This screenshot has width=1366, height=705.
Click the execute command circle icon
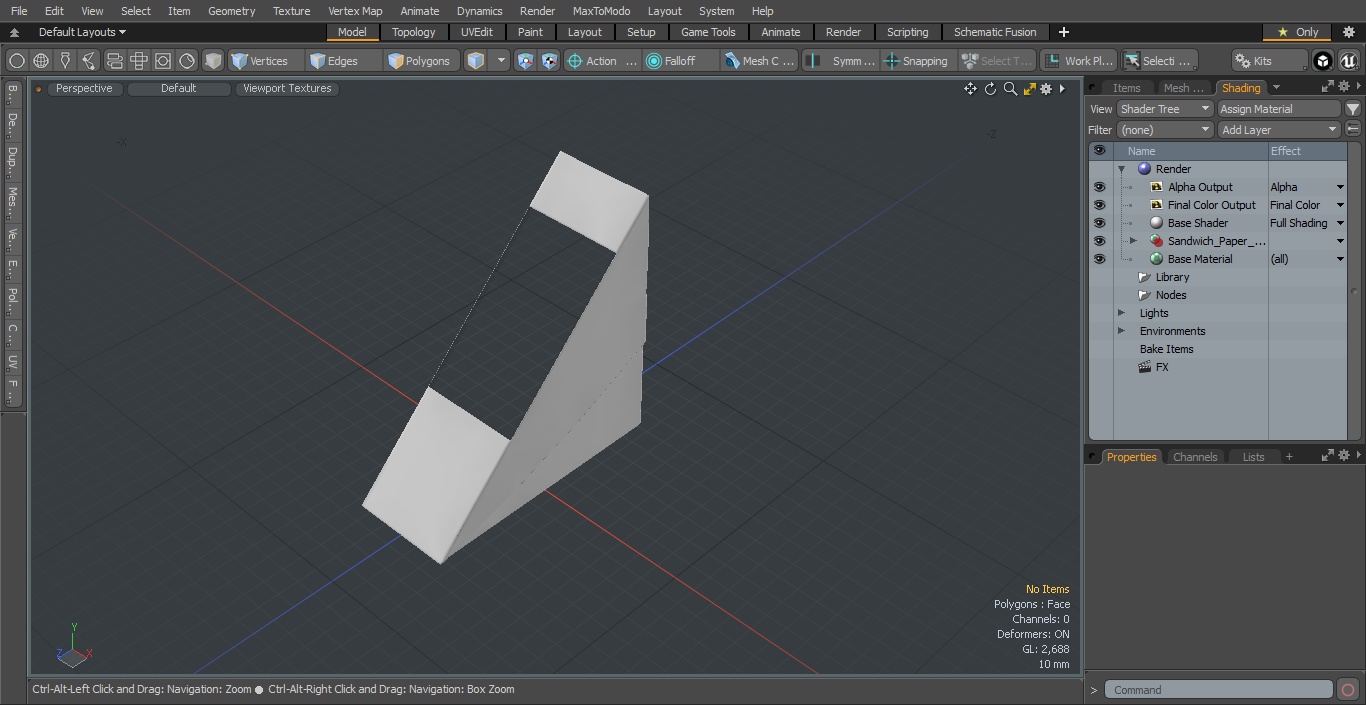pyautogui.click(x=1348, y=690)
